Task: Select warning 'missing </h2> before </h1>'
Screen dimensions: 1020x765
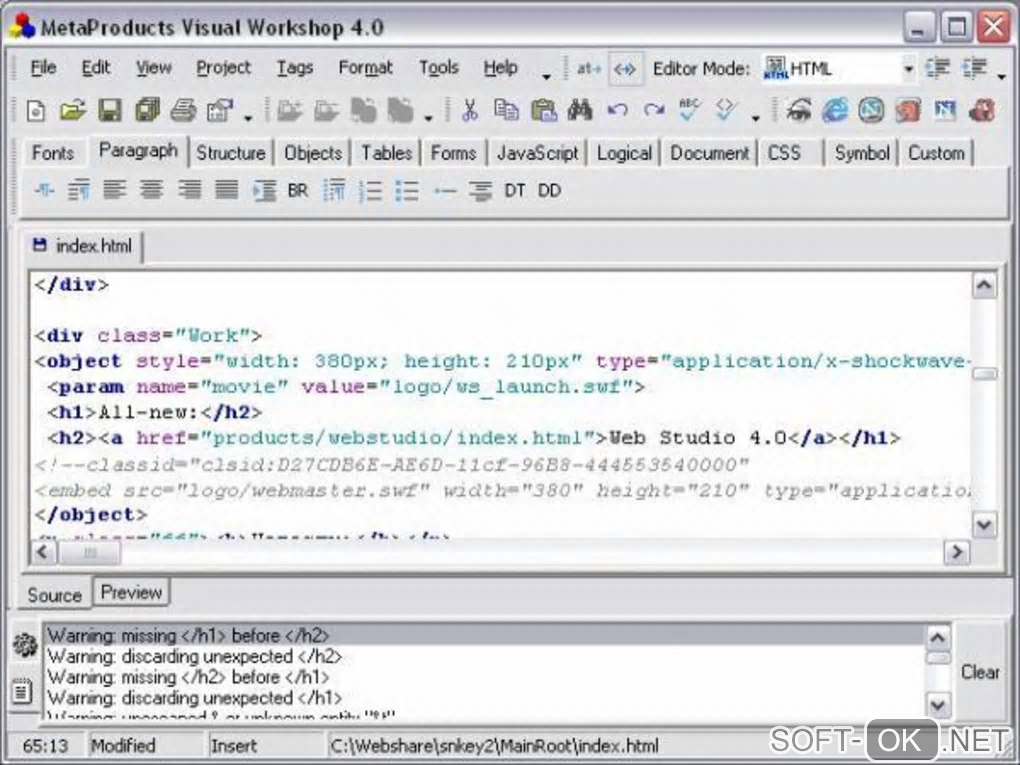Action: (484, 677)
